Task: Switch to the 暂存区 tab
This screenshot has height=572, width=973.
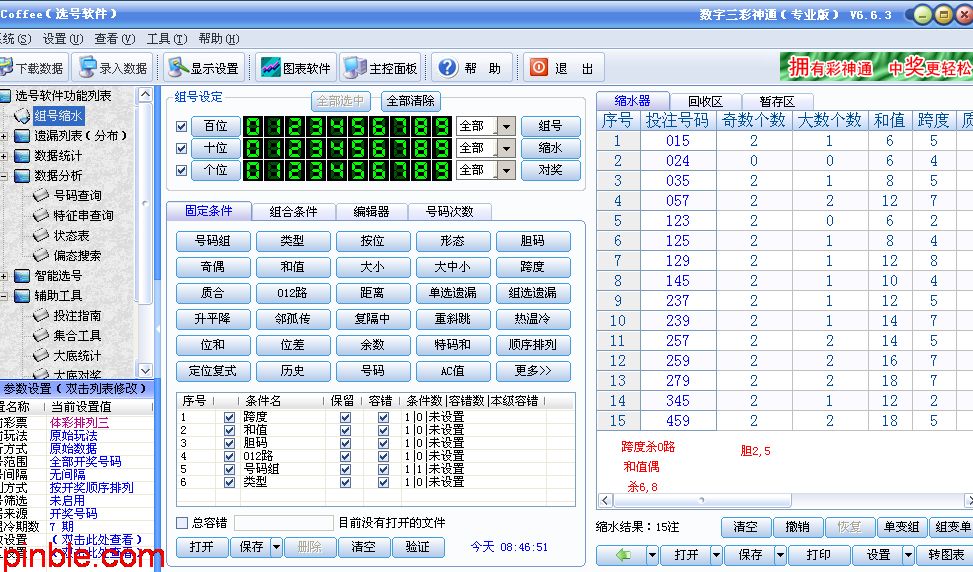Action: [x=777, y=101]
